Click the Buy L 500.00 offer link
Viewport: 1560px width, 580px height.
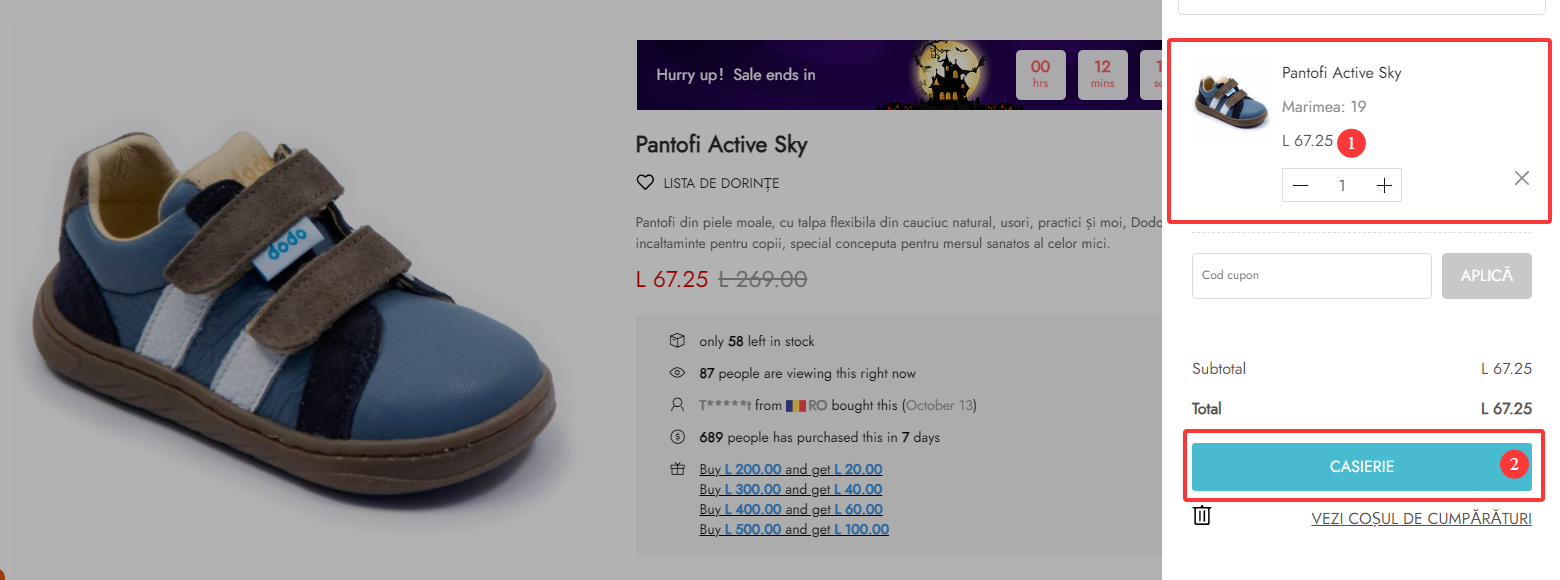pyautogui.click(x=794, y=529)
